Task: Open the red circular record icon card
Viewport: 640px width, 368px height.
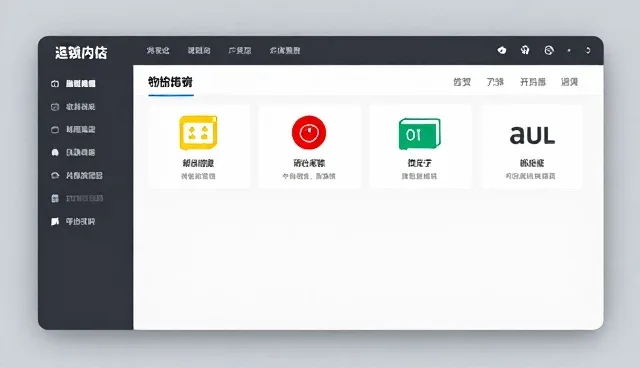Action: click(309, 147)
